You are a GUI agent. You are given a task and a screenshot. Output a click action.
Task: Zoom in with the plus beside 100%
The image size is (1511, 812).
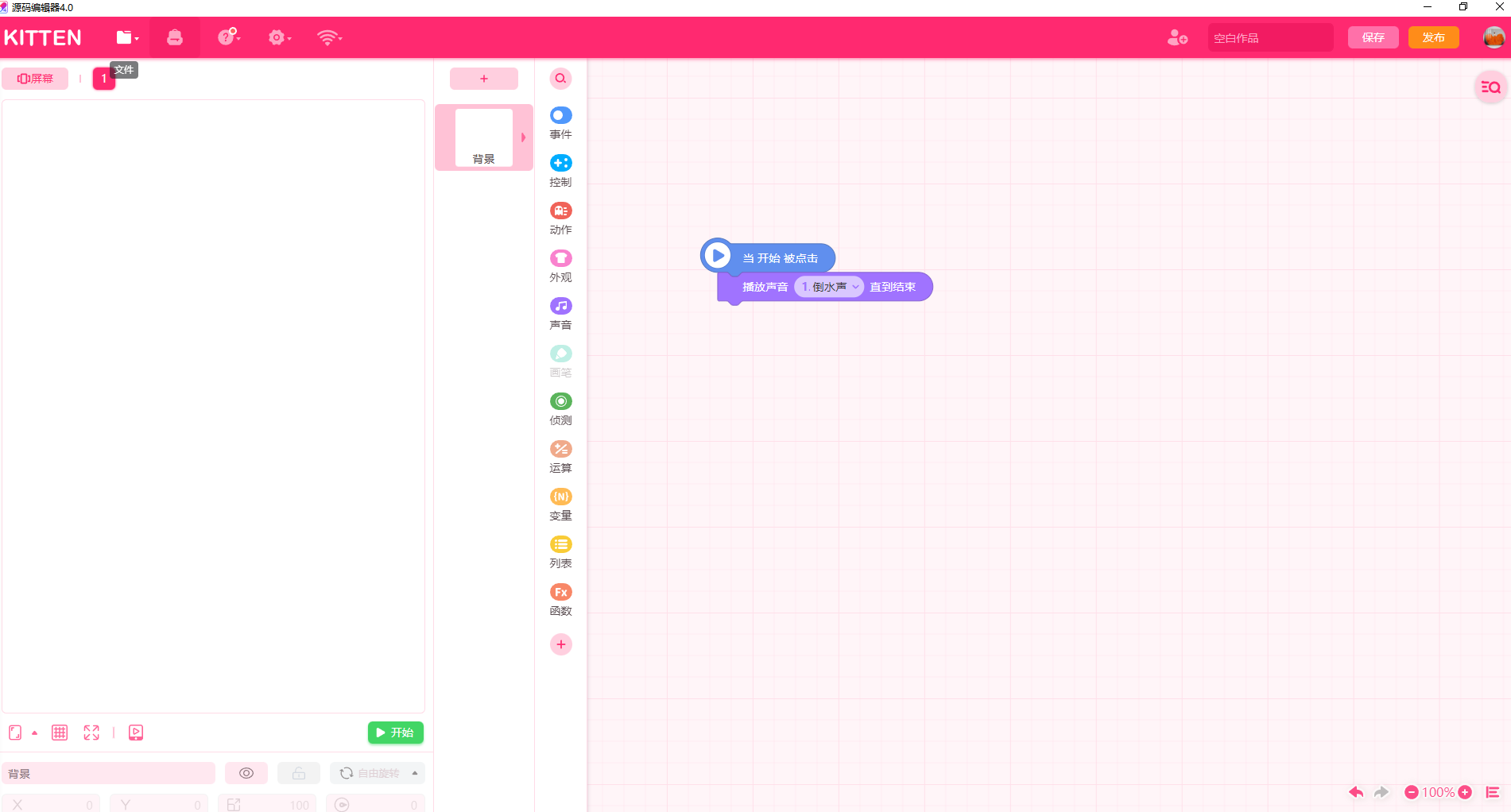(x=1465, y=792)
